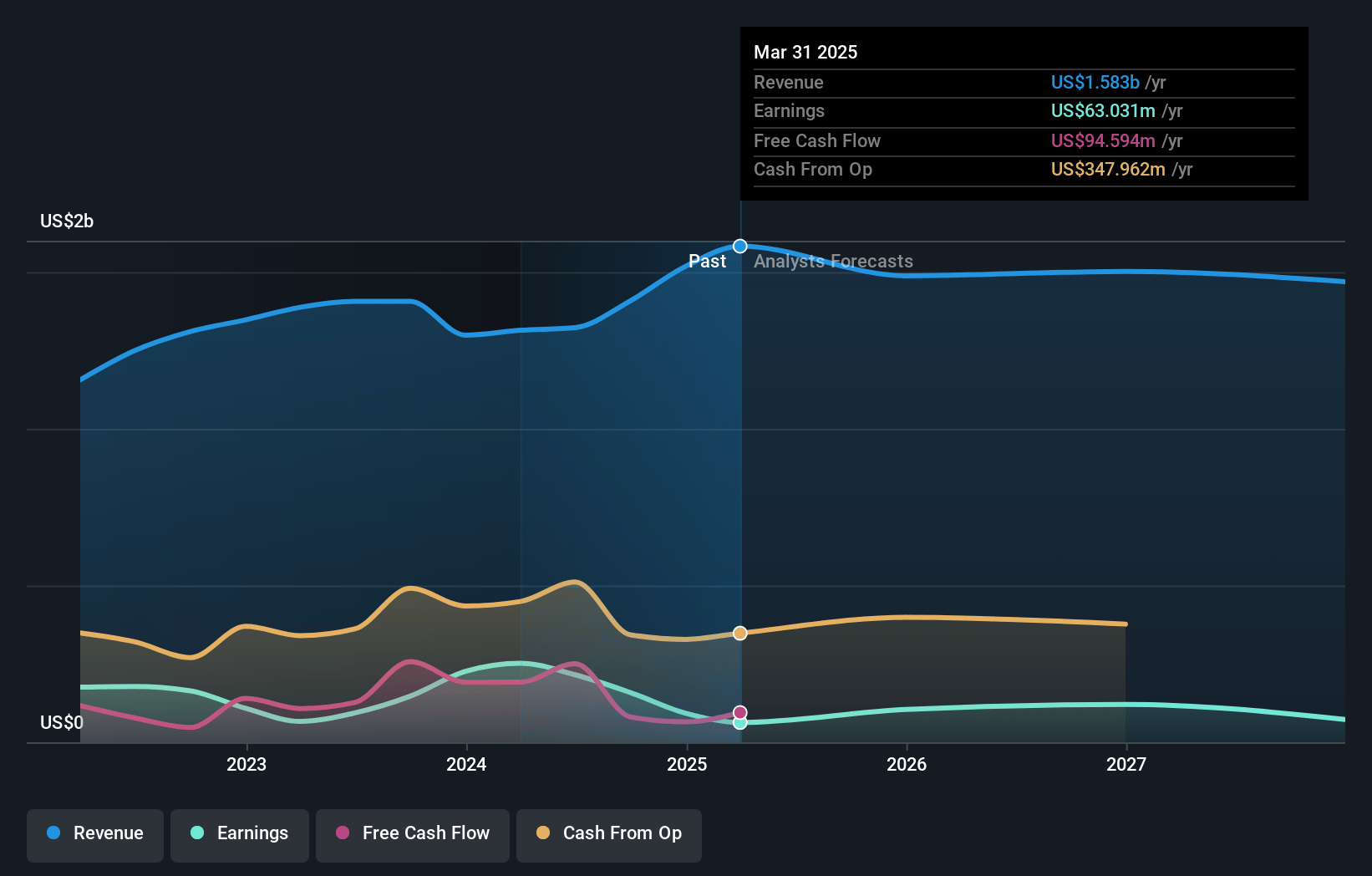
Task: Click the teal Earnings data point
Action: [x=740, y=723]
